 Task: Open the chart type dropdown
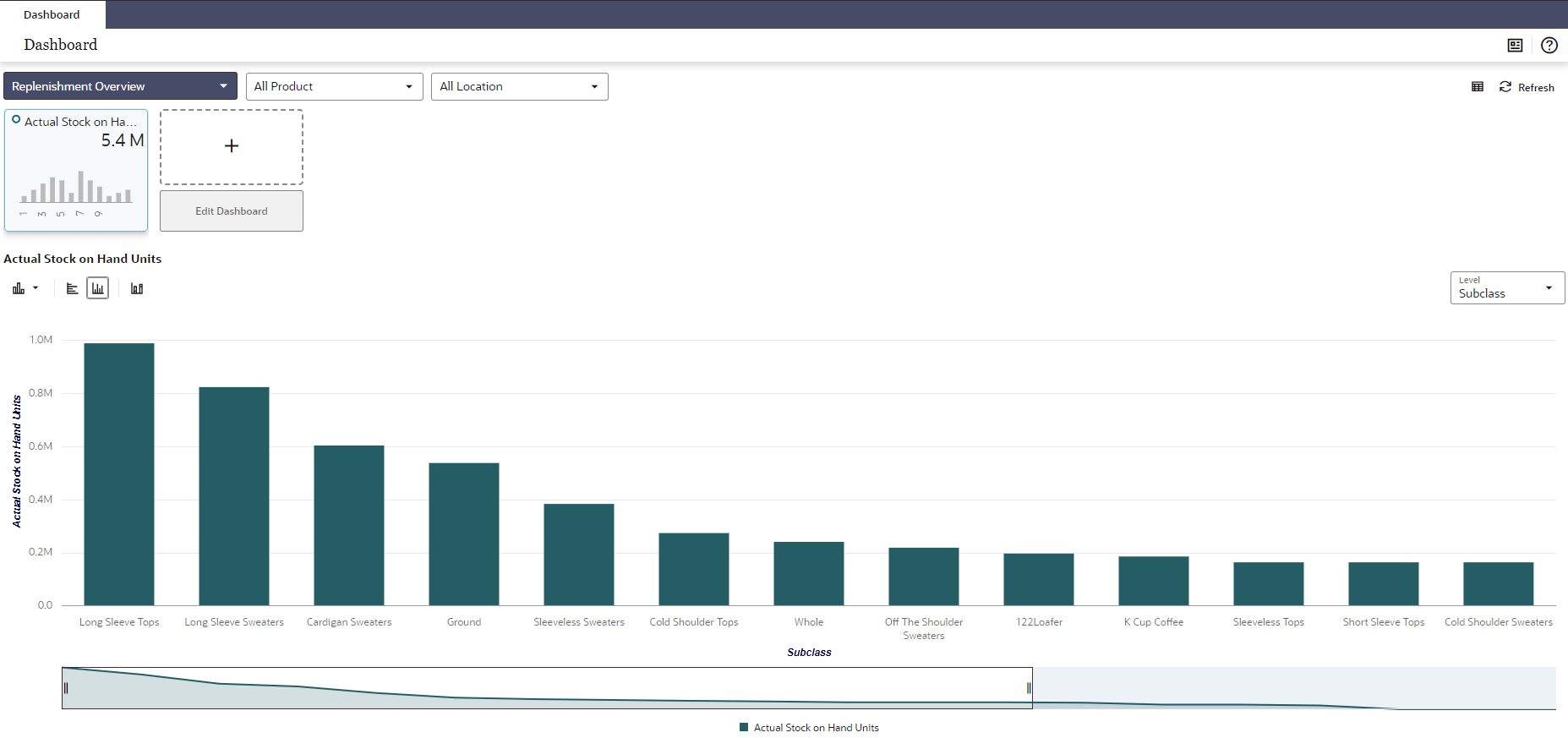pos(25,289)
